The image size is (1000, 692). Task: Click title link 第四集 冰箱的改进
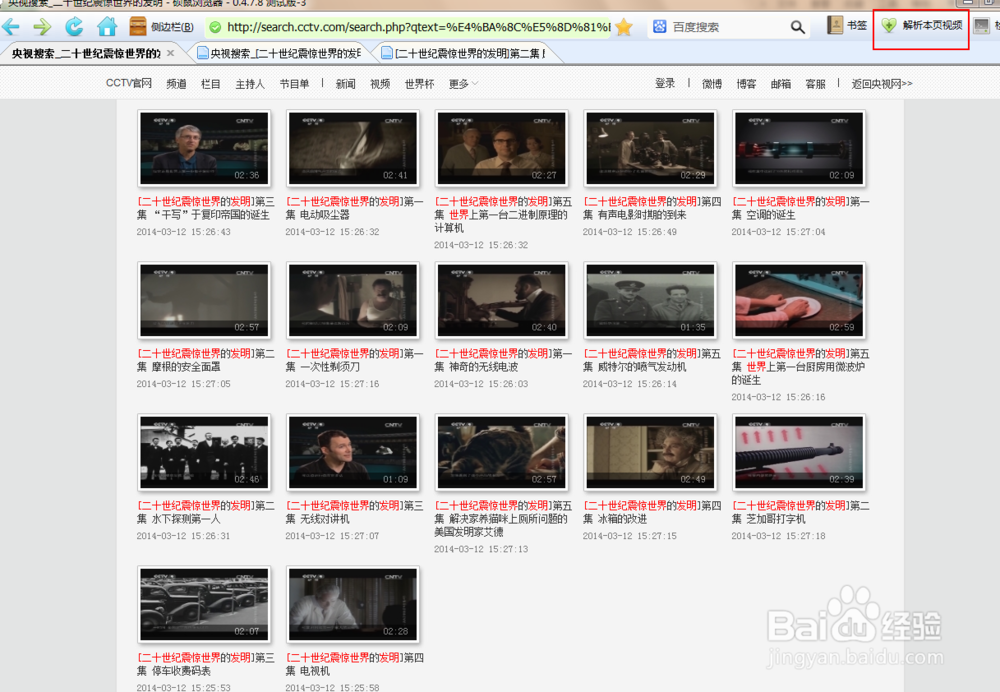coord(652,512)
